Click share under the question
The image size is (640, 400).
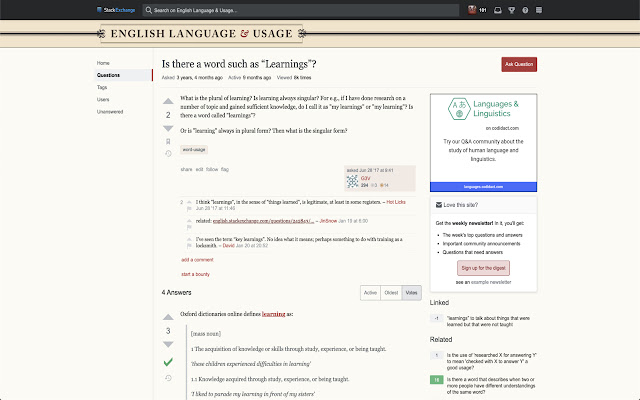[x=186, y=169]
